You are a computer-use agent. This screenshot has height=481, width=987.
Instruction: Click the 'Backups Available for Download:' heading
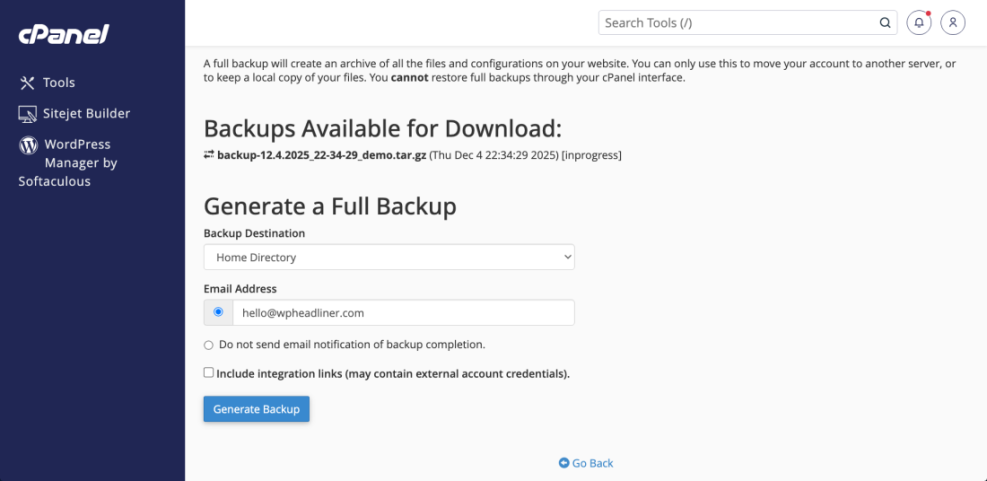pos(382,128)
